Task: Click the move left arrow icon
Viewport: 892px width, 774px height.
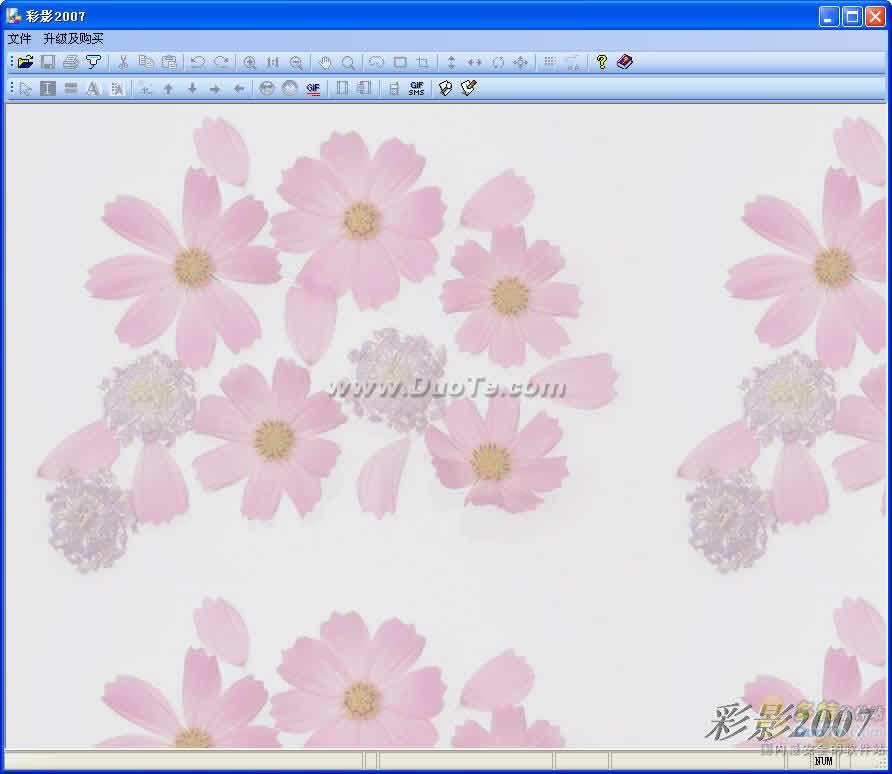Action: [x=239, y=89]
